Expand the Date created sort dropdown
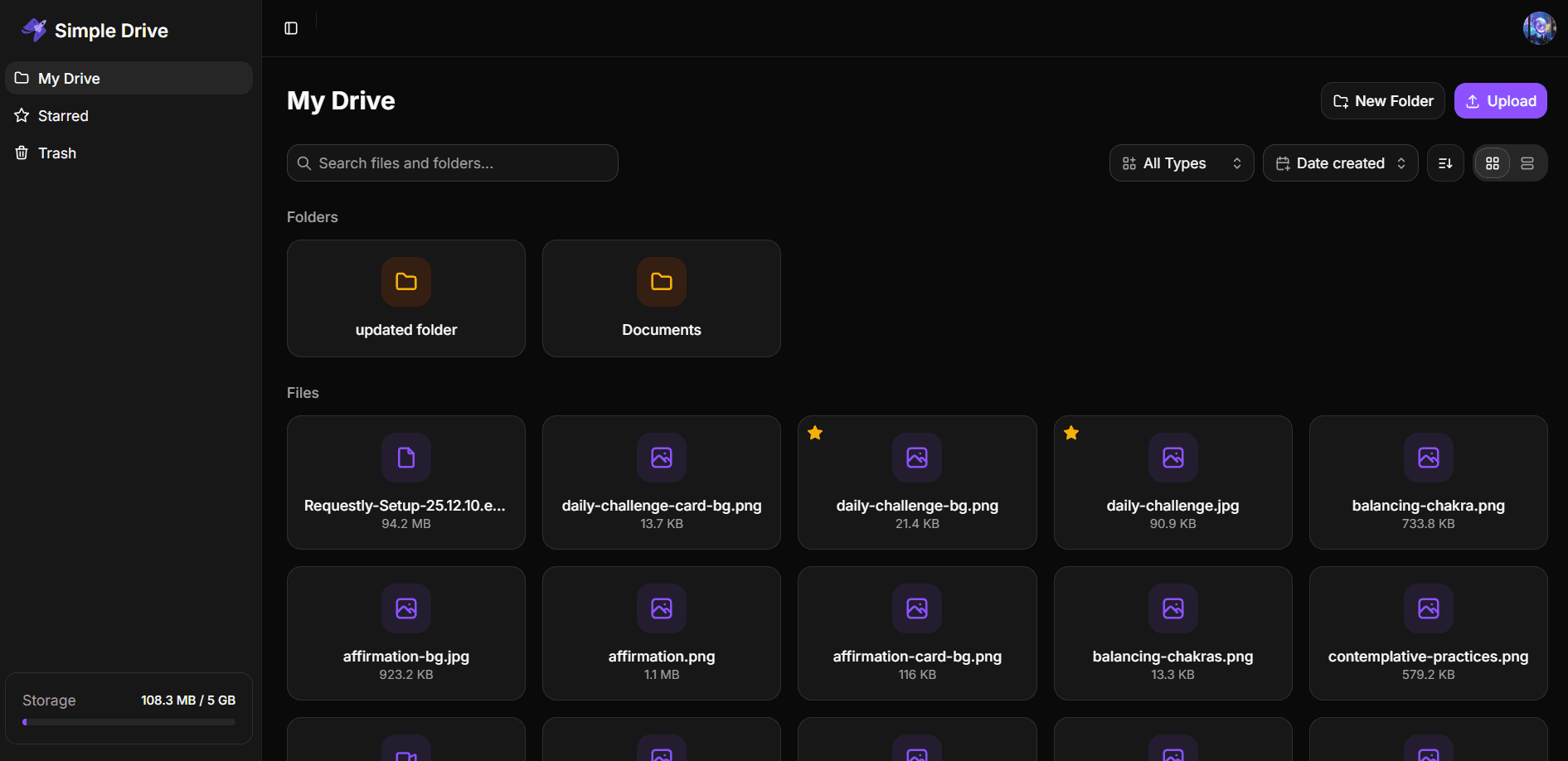The image size is (1568, 761). pyautogui.click(x=1340, y=163)
